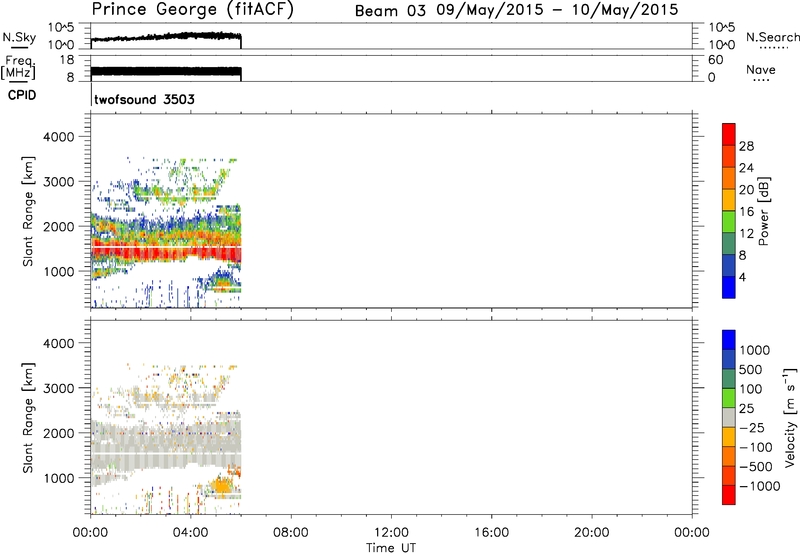This screenshot has width=800, height=554.
Task: Click the '4000' range tick of power panel
Action: pyautogui.click(x=58, y=137)
